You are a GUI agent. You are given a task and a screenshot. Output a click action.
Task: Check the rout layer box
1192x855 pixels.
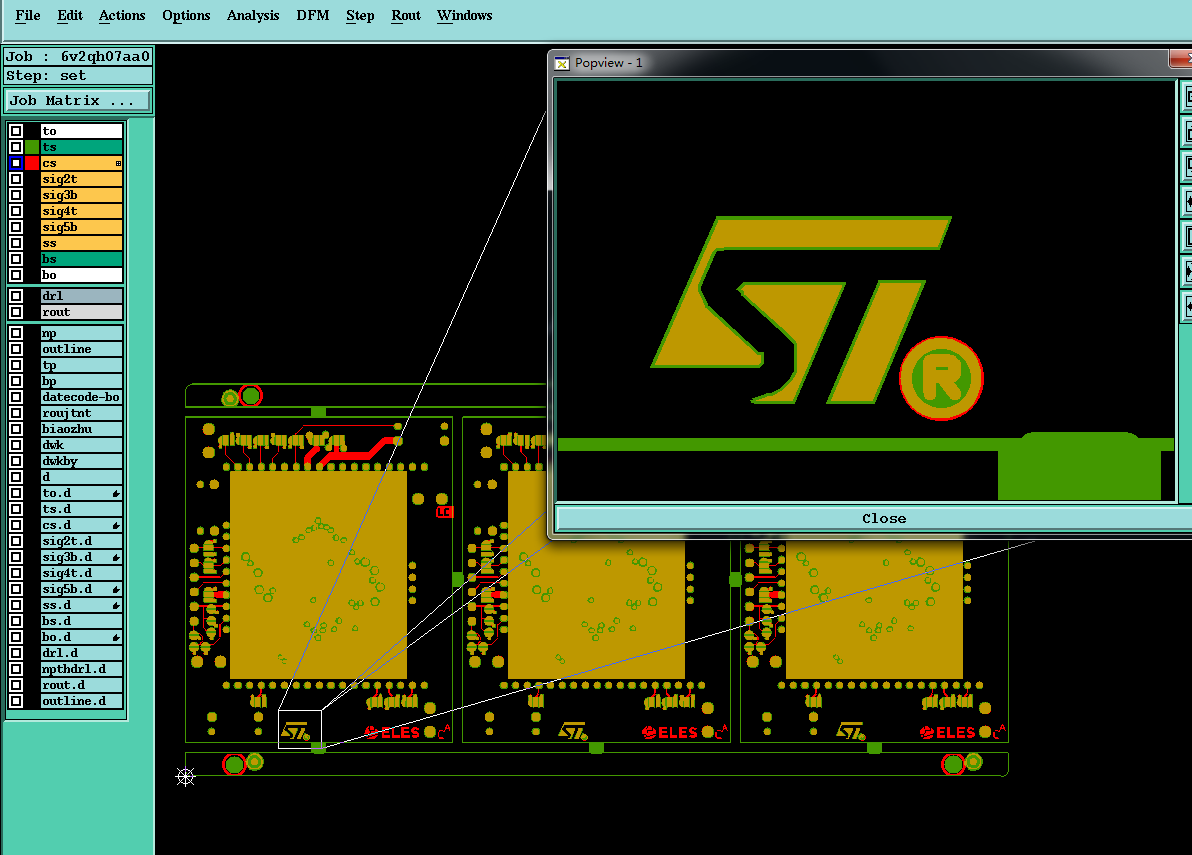pyautogui.click(x=16, y=312)
